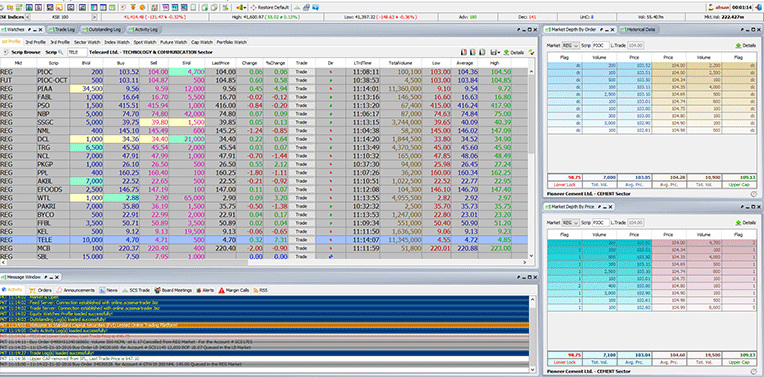Click the Board Meetings icon tab
This screenshot has height=377, width=764.
(173, 290)
